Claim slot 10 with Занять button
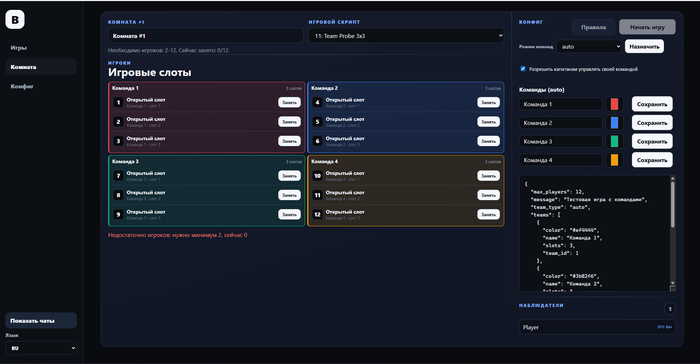700x364 pixels. [488, 176]
